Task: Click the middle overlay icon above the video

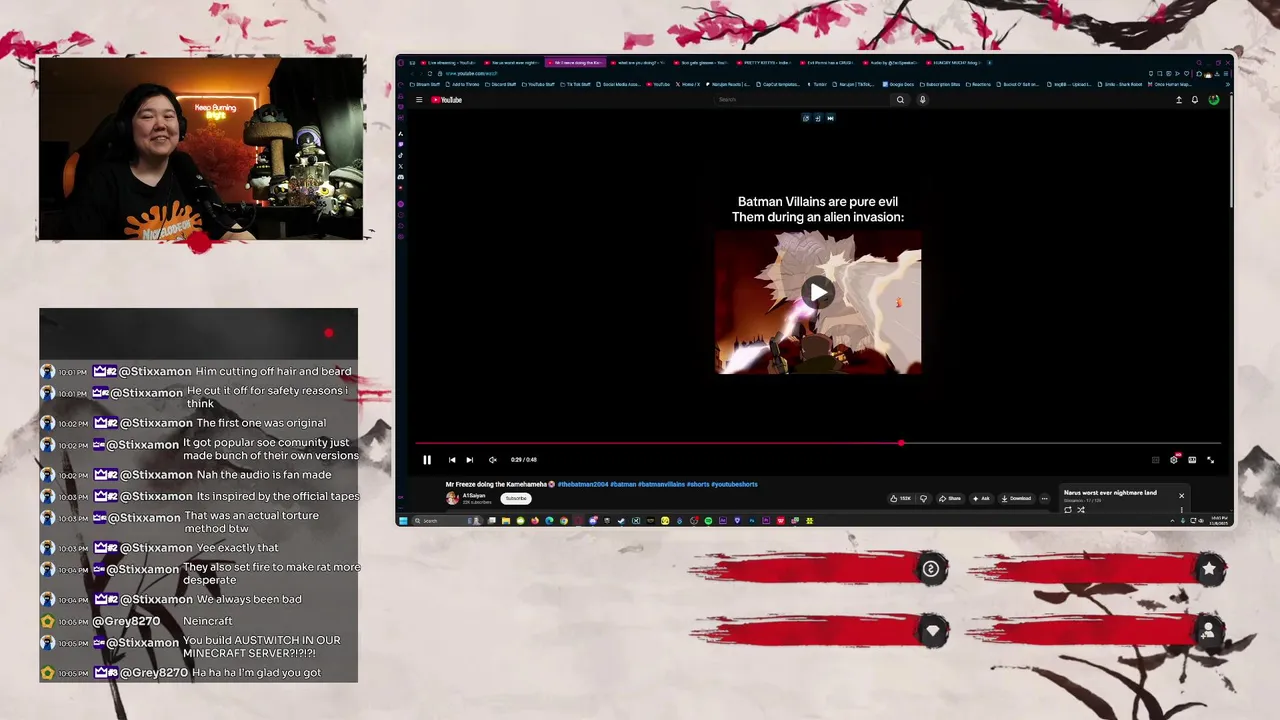Action: (818, 118)
